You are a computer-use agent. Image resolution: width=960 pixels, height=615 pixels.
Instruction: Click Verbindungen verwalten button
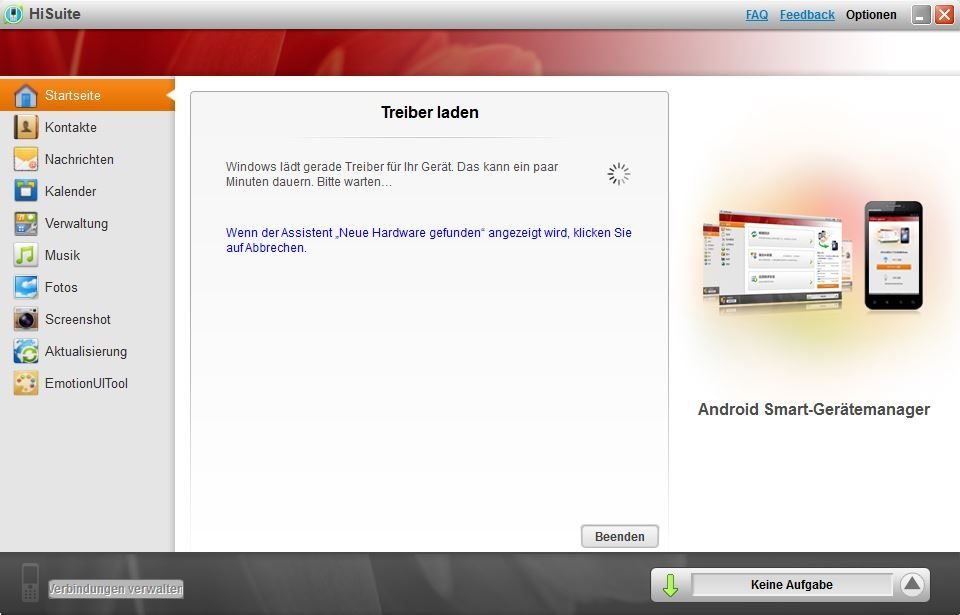point(116,589)
